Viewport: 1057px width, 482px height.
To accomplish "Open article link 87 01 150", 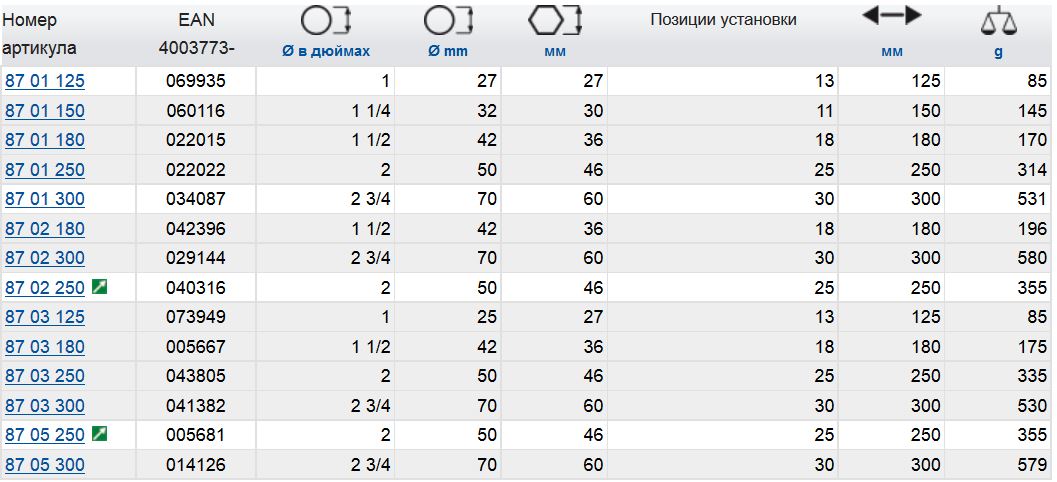I will (45, 111).
